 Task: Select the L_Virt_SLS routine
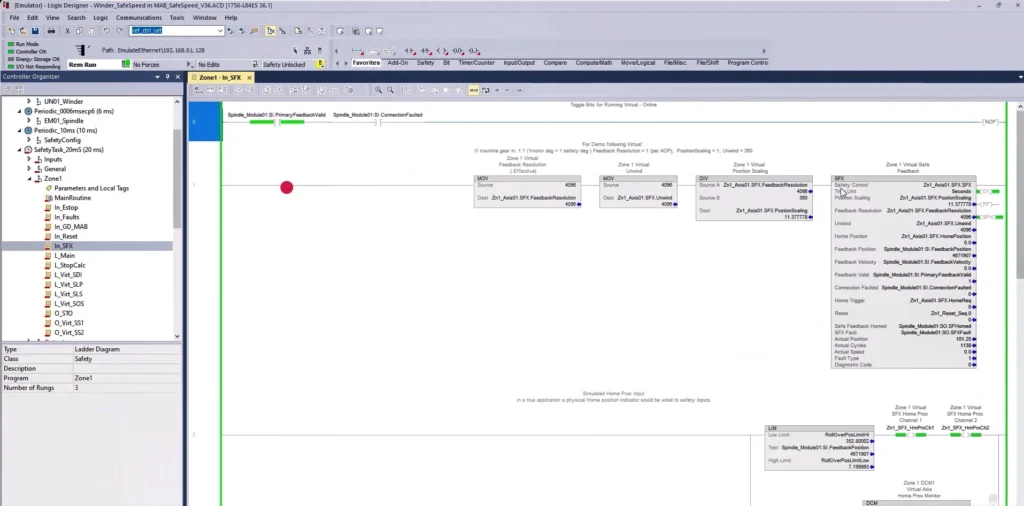pyautogui.click(x=68, y=294)
